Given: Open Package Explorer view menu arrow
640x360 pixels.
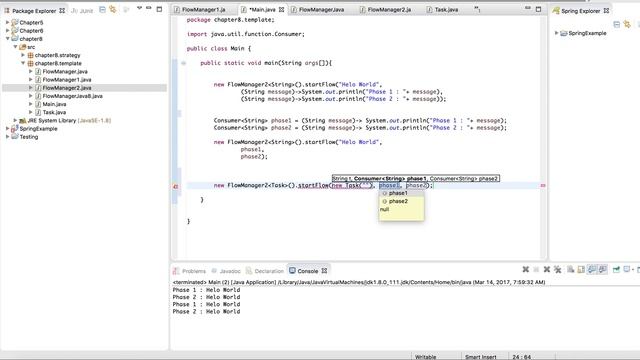Looking at the screenshot, I should [x=139, y=8].
